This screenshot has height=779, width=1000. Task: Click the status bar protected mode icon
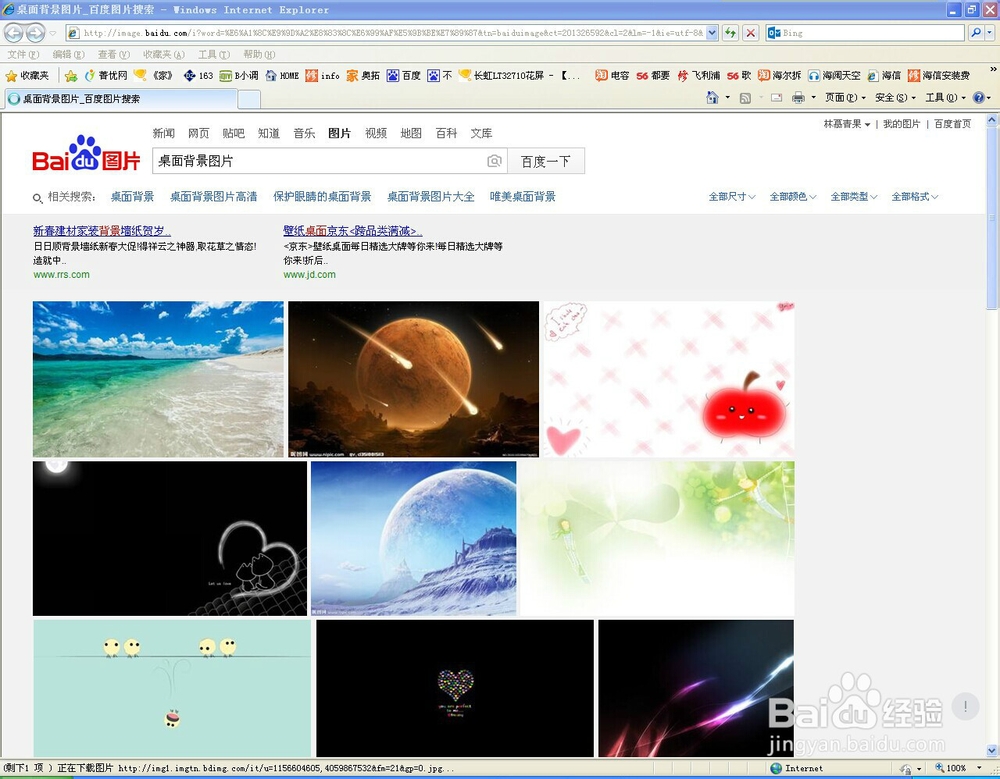(x=906, y=768)
